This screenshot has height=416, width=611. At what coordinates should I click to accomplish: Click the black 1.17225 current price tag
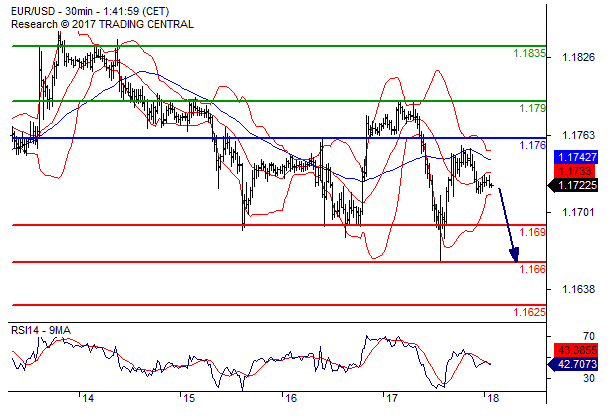(x=573, y=185)
